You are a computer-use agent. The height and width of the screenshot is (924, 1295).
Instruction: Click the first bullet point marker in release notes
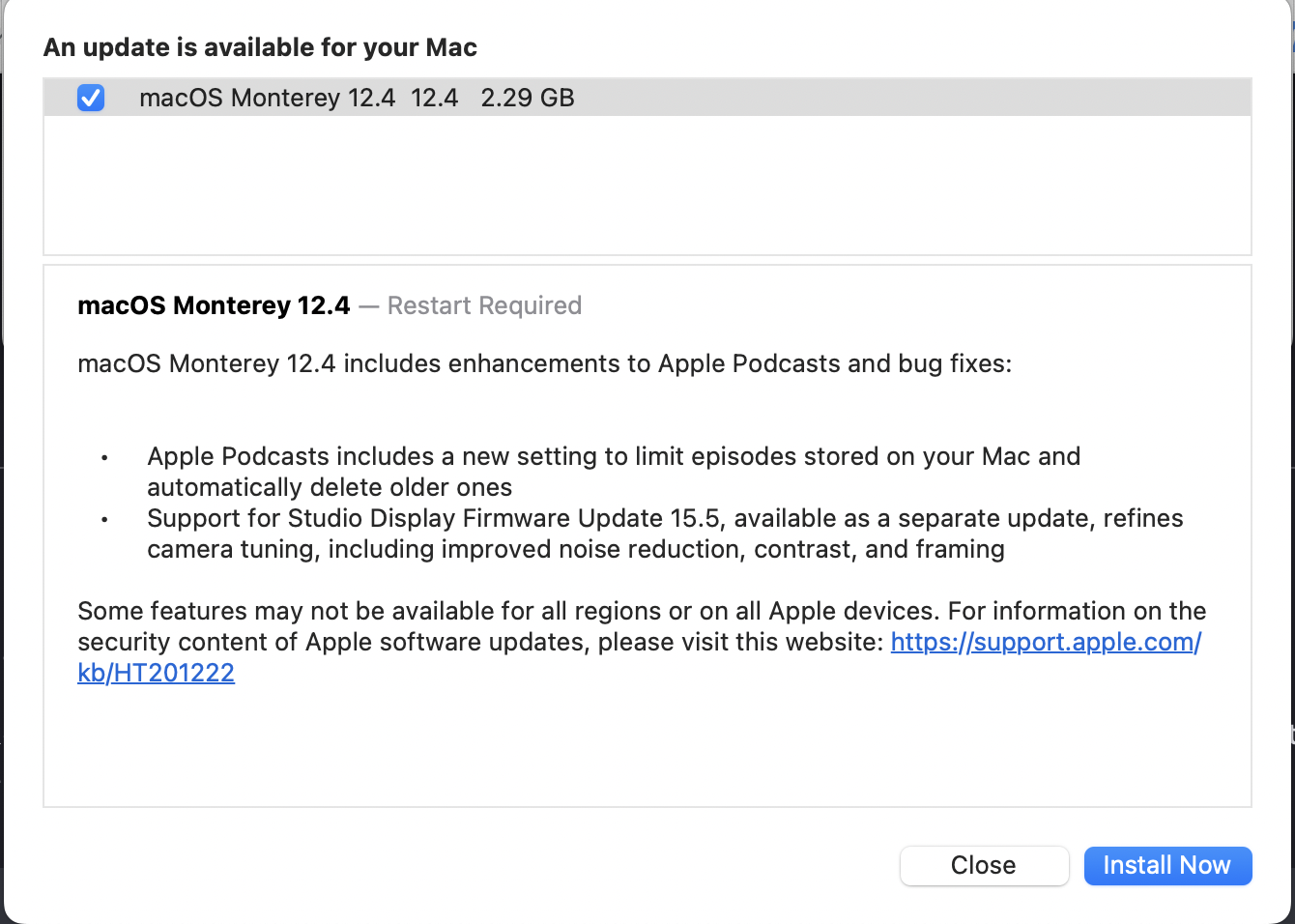coord(104,458)
